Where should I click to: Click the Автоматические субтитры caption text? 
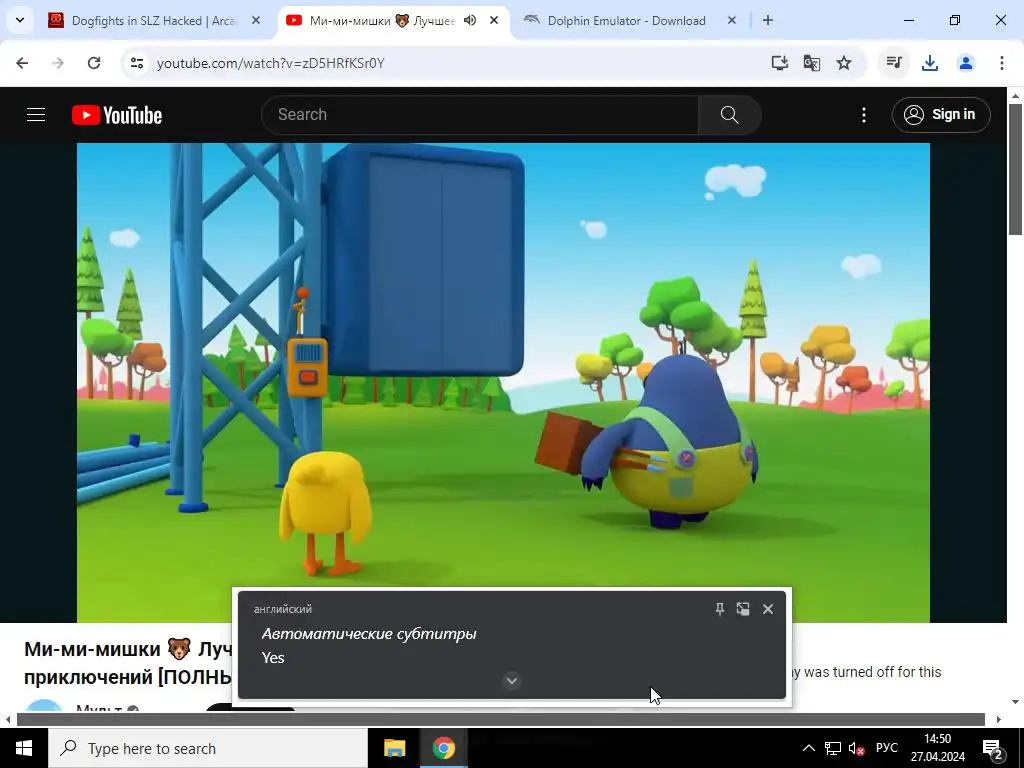pyautogui.click(x=369, y=633)
